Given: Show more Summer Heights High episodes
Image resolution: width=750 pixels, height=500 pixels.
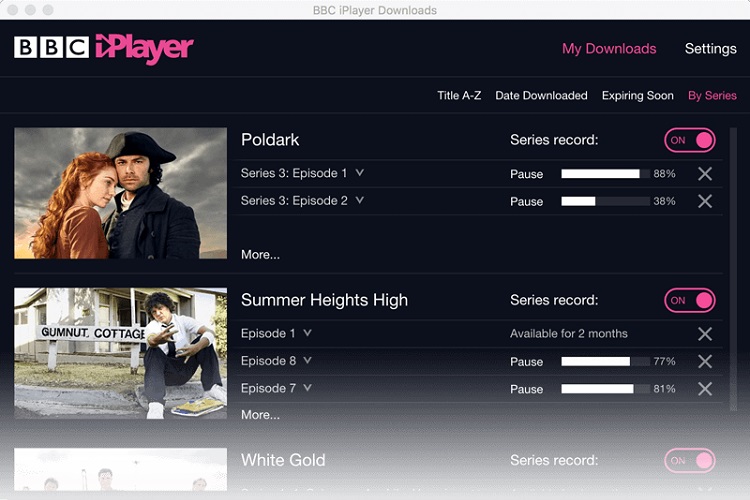Looking at the screenshot, I should pyautogui.click(x=260, y=415).
